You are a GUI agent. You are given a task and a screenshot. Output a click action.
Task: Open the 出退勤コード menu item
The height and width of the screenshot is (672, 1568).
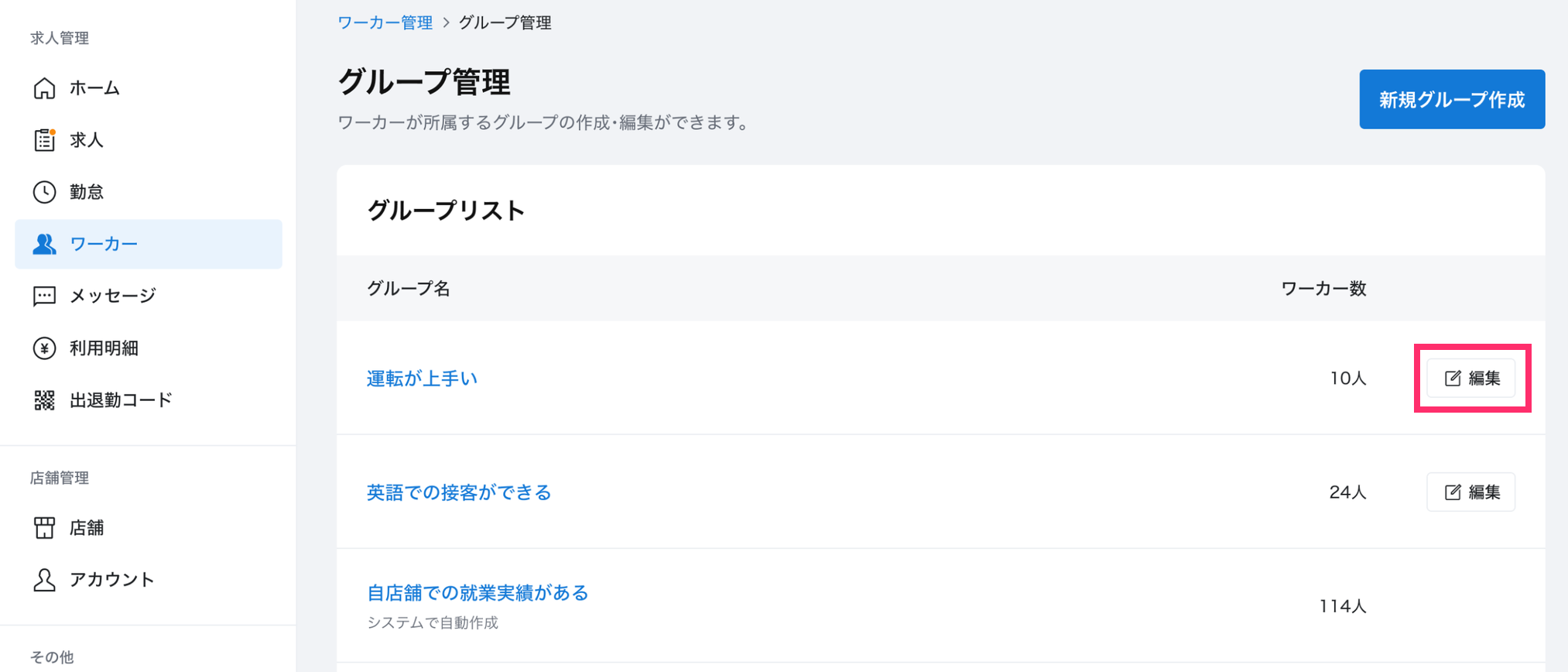121,400
